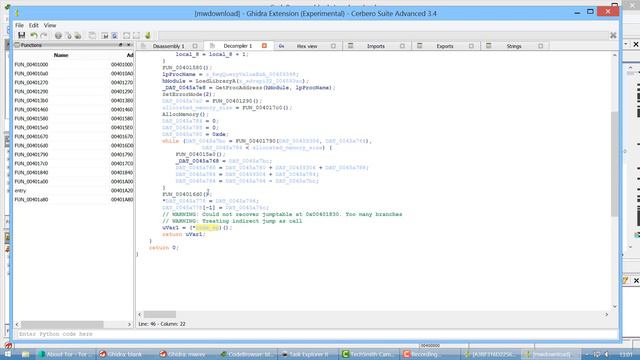Sort functions by Name column header
This screenshot has height=360, width=640.
click(x=61, y=55)
